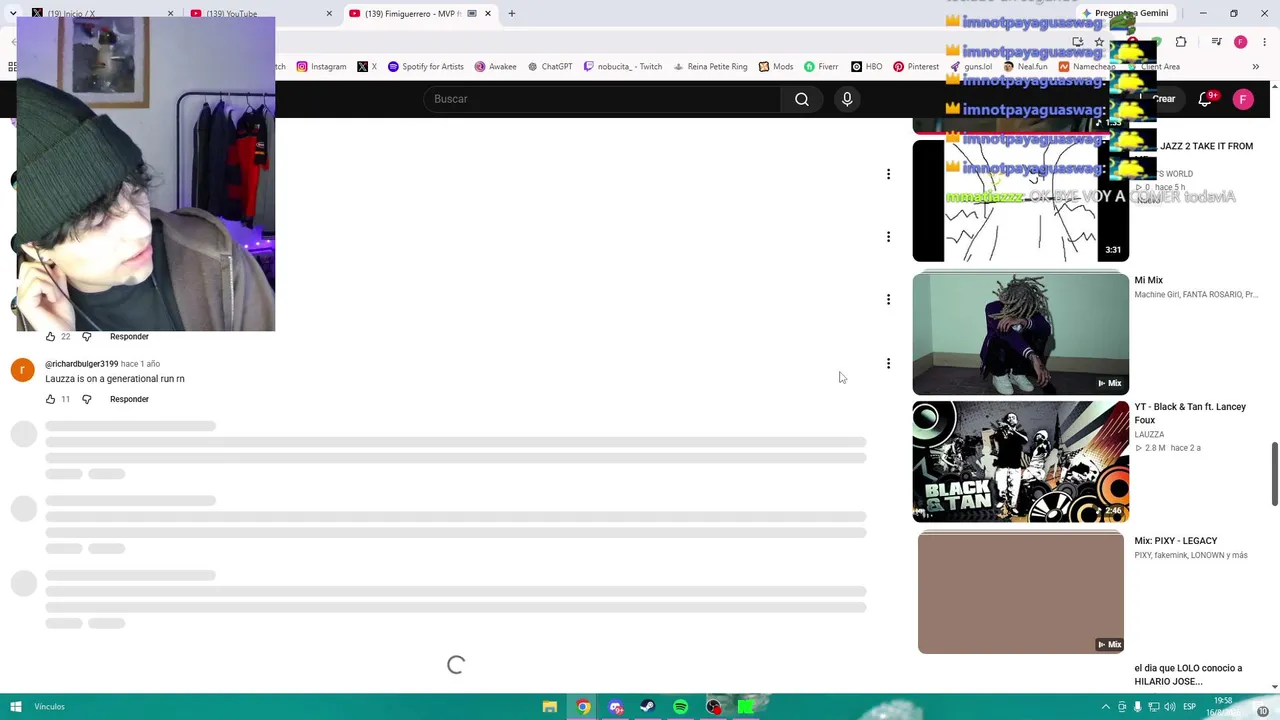
Task: Open guns.lol bookmark
Action: (x=971, y=67)
